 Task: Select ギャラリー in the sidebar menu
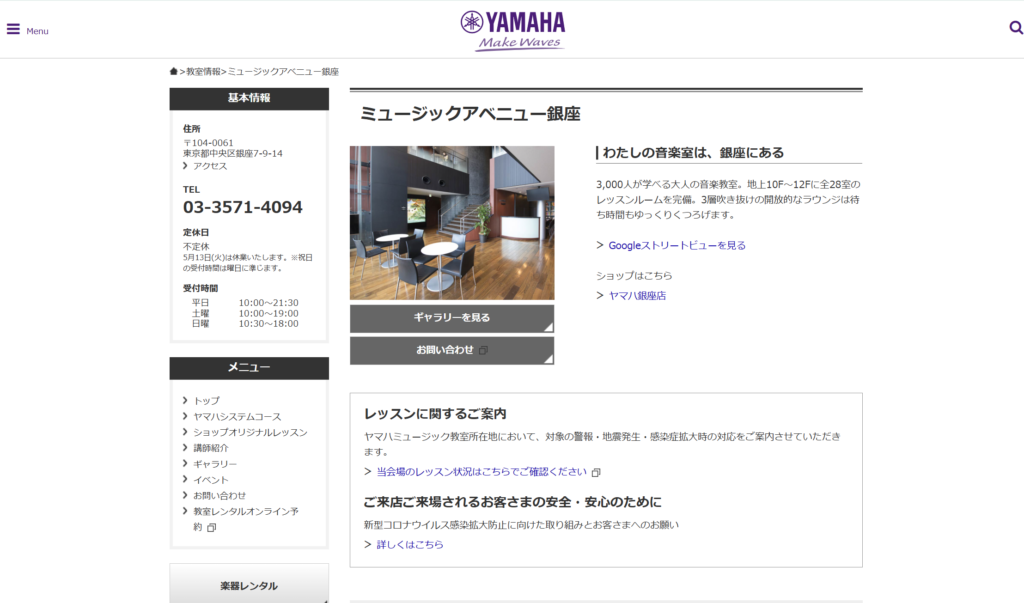pyautogui.click(x=215, y=464)
